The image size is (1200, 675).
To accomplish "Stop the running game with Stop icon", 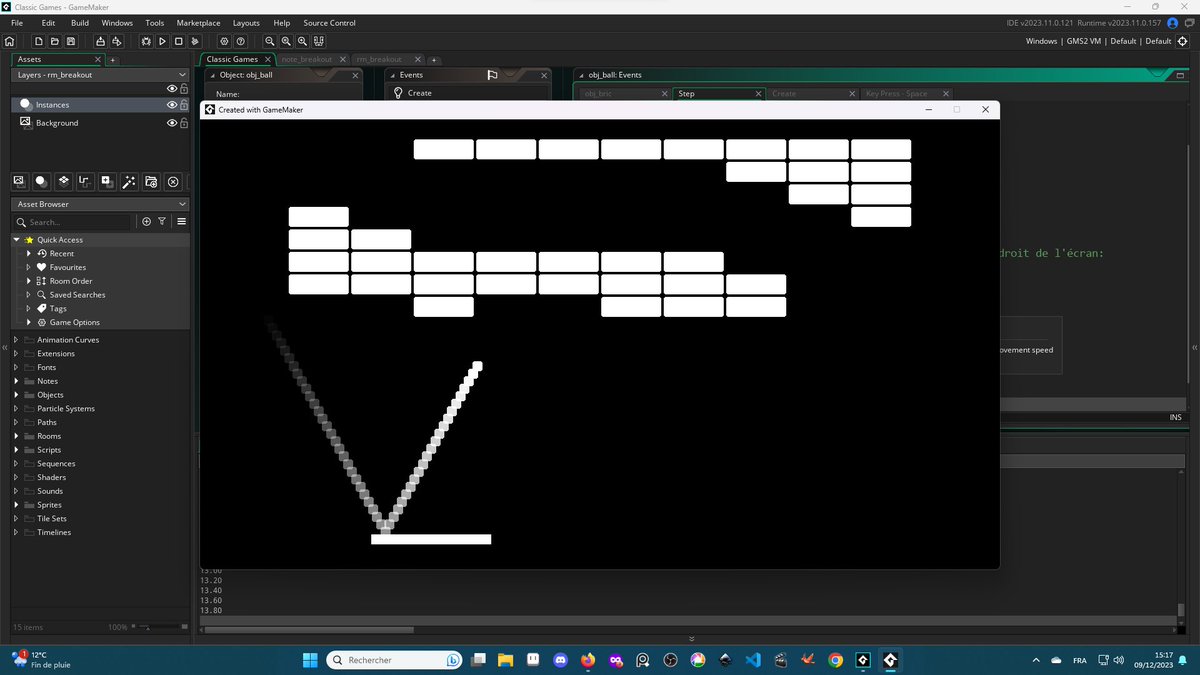I will (x=179, y=41).
